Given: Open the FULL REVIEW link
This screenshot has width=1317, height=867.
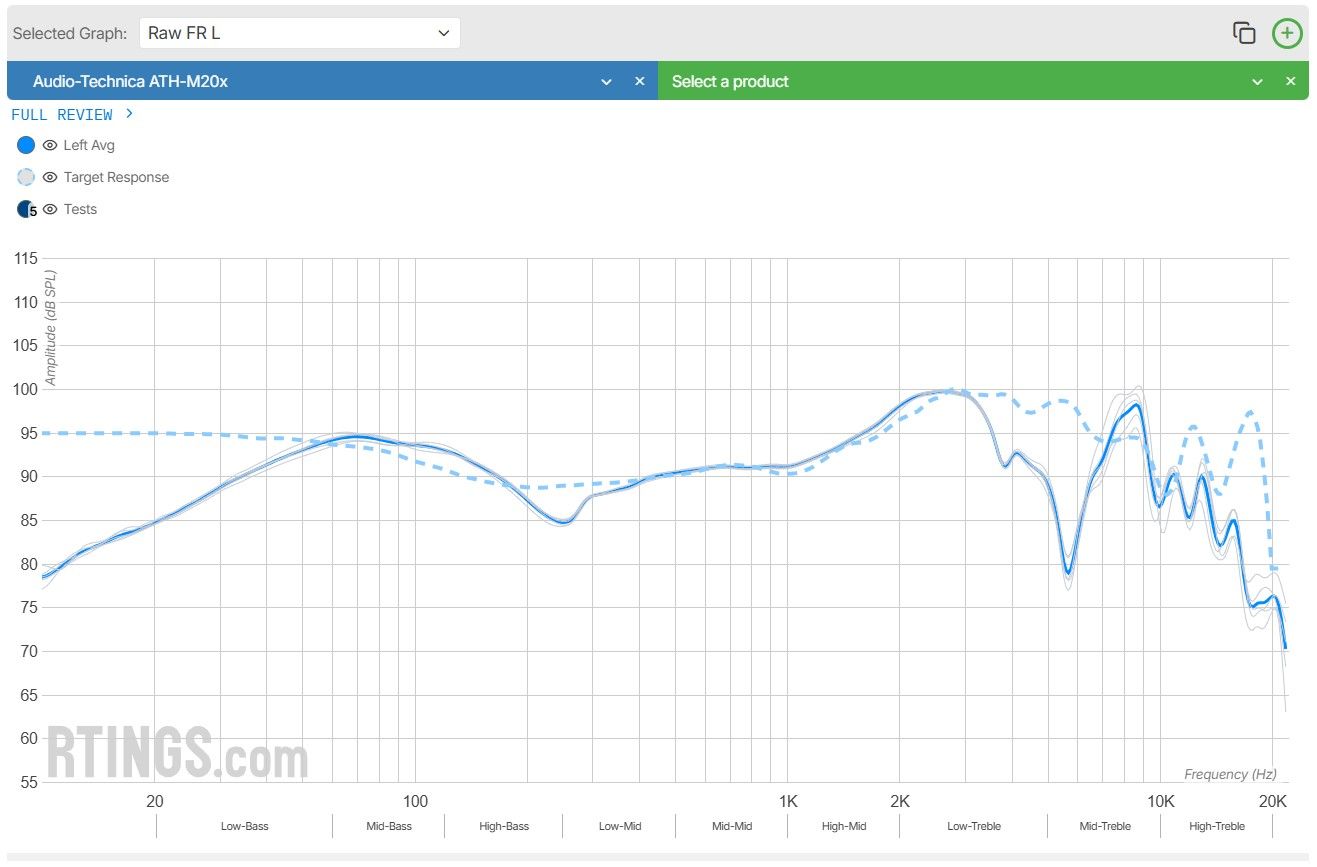Looking at the screenshot, I should [72, 115].
